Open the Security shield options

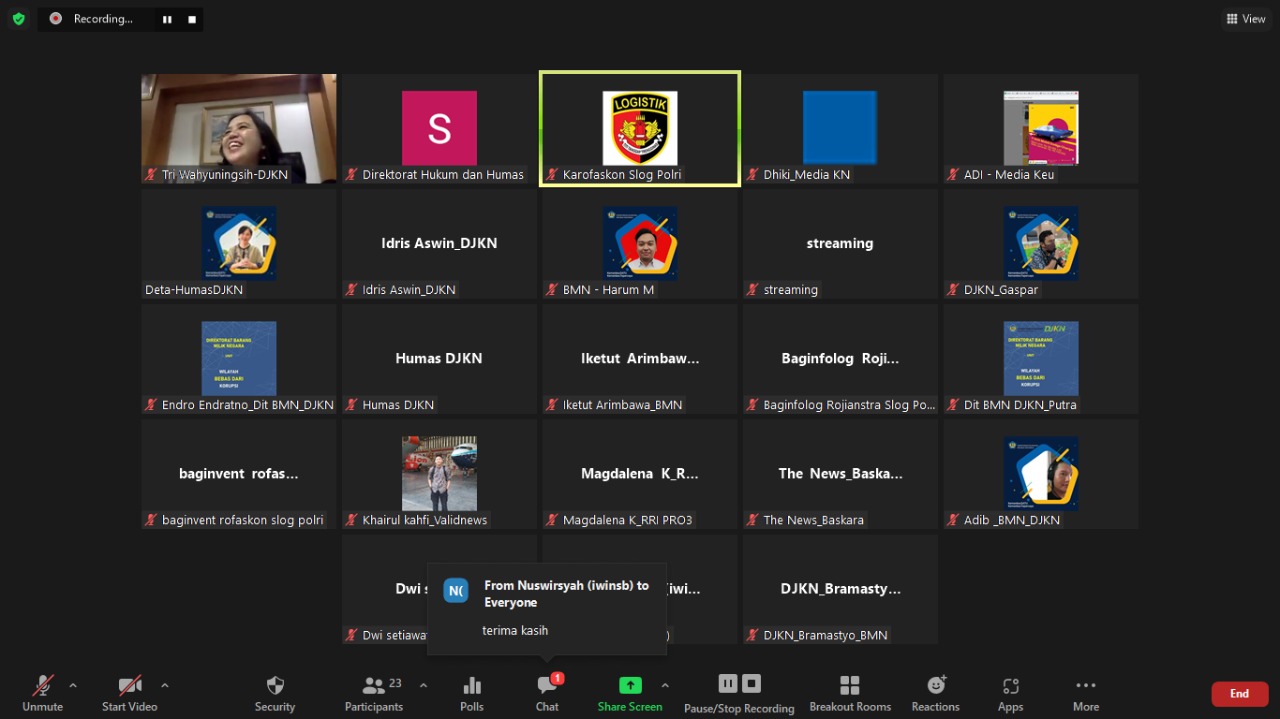click(x=275, y=692)
